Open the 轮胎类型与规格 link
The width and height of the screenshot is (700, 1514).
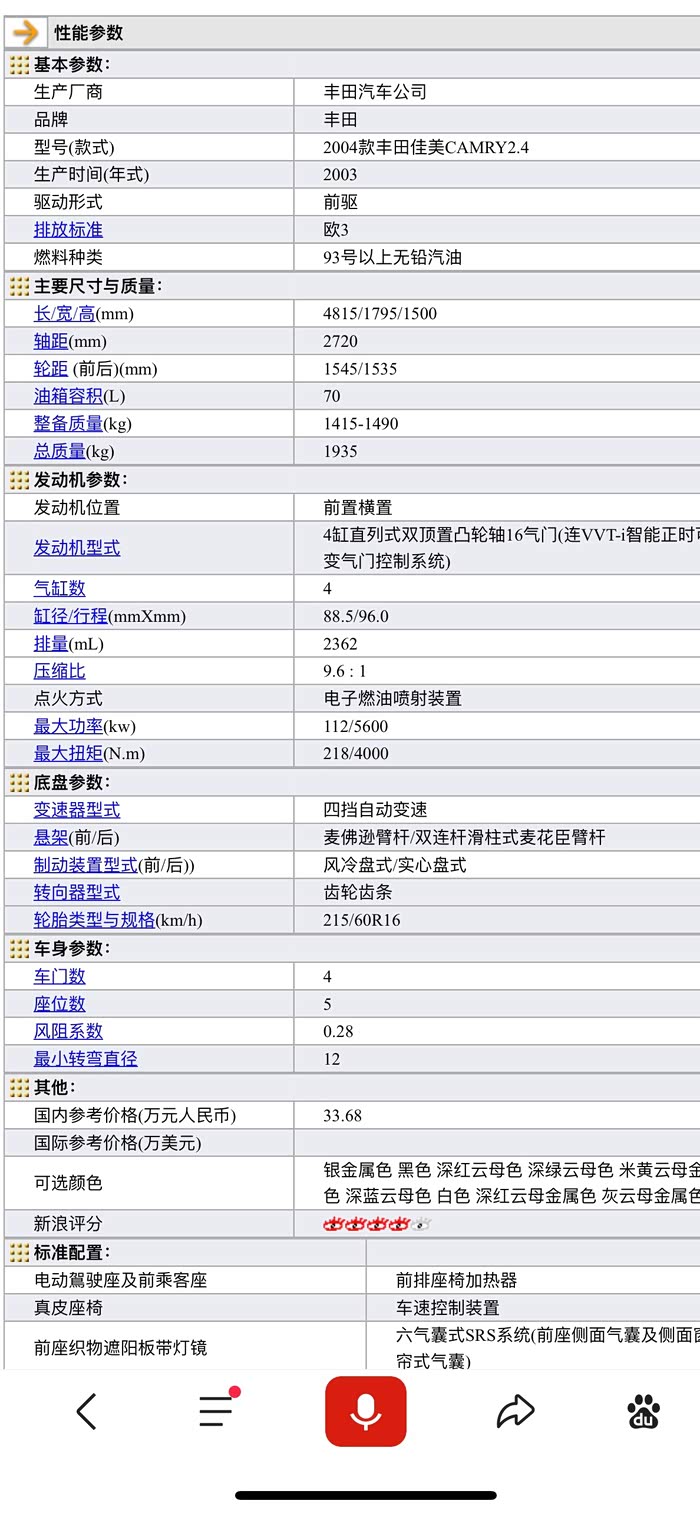click(94, 920)
